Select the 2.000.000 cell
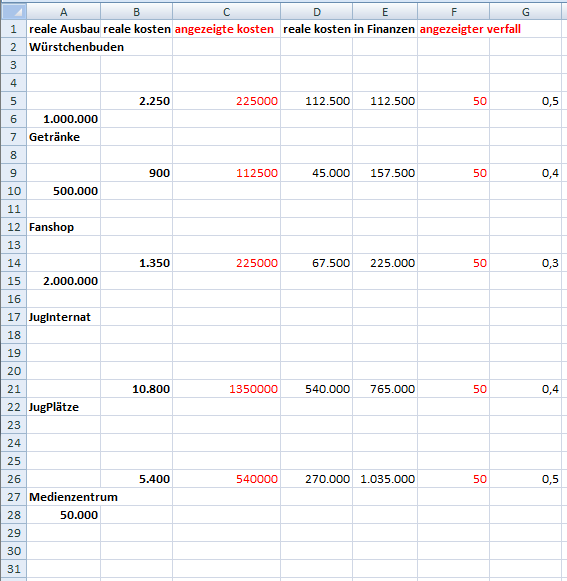 click(x=63, y=281)
